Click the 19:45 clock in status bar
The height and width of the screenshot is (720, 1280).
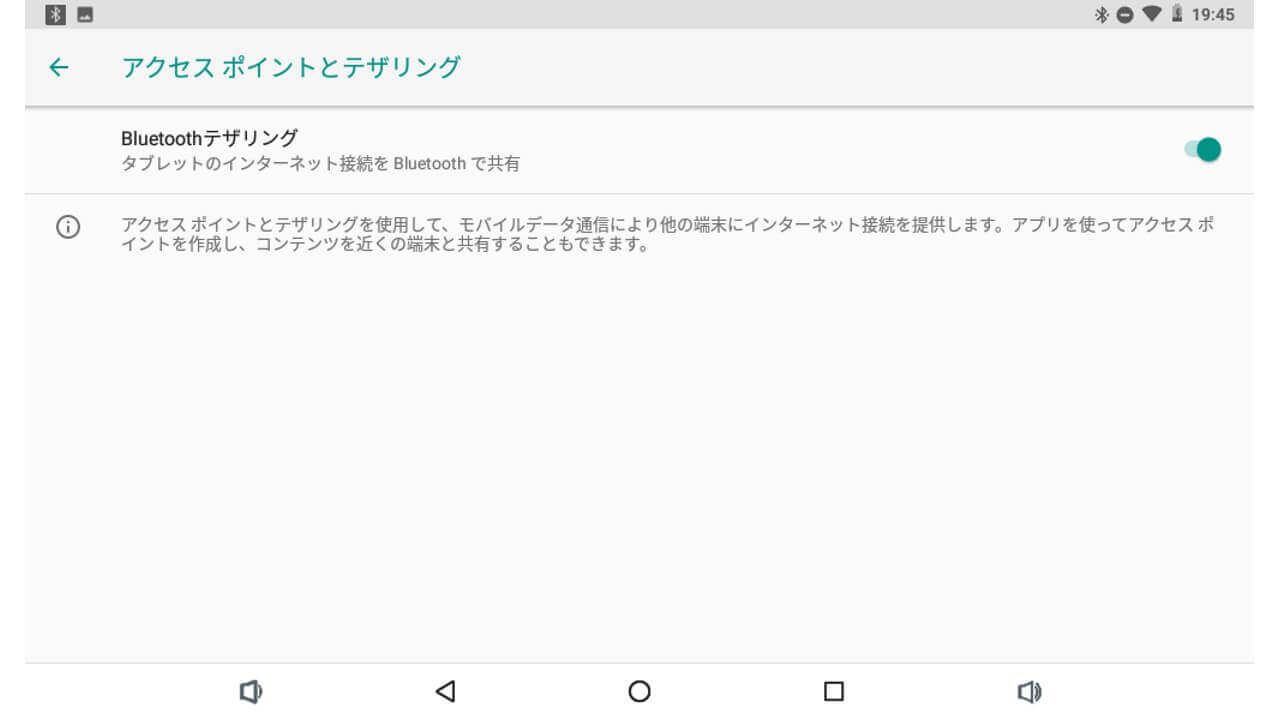(1213, 14)
